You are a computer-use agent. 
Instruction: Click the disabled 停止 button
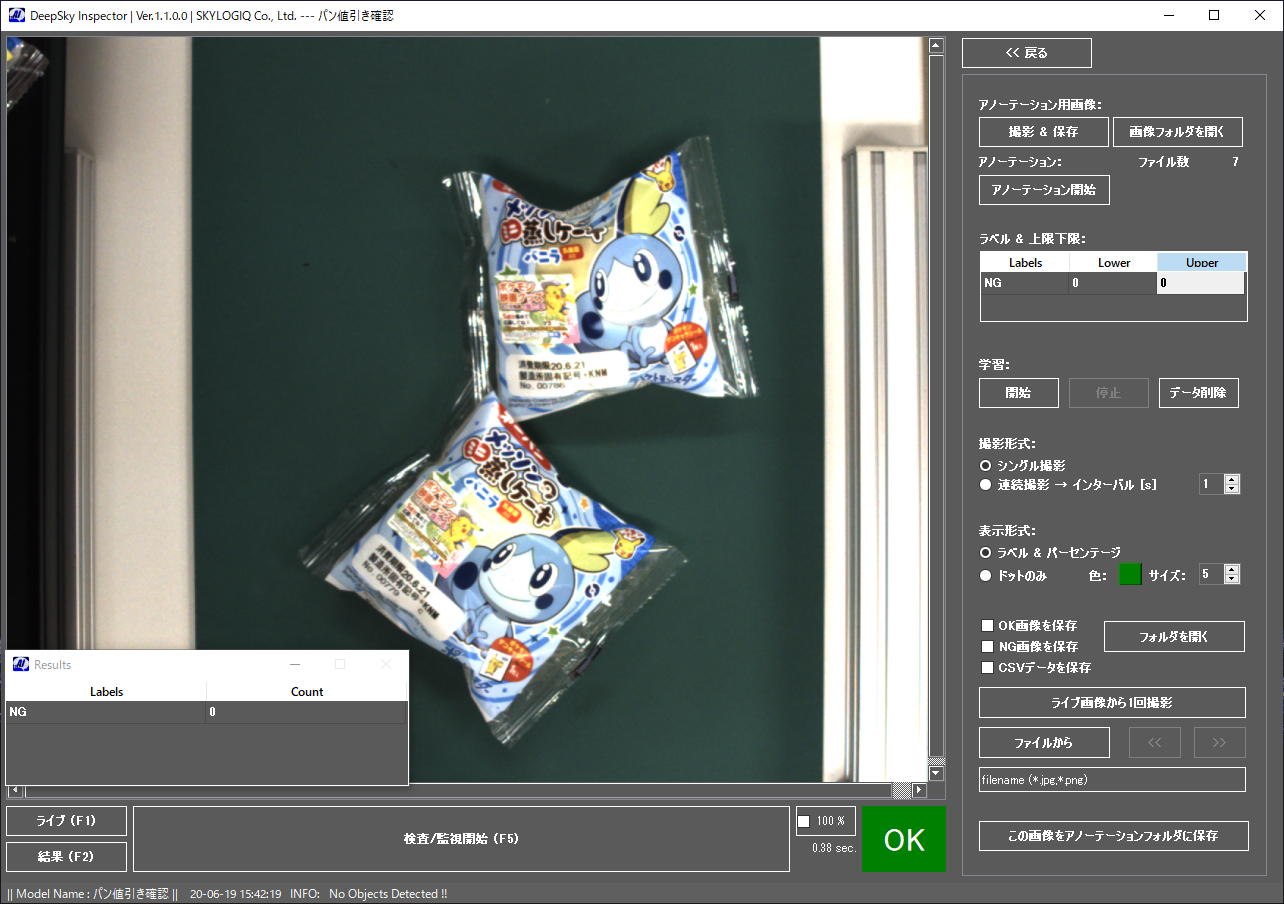pyautogui.click(x=1108, y=393)
